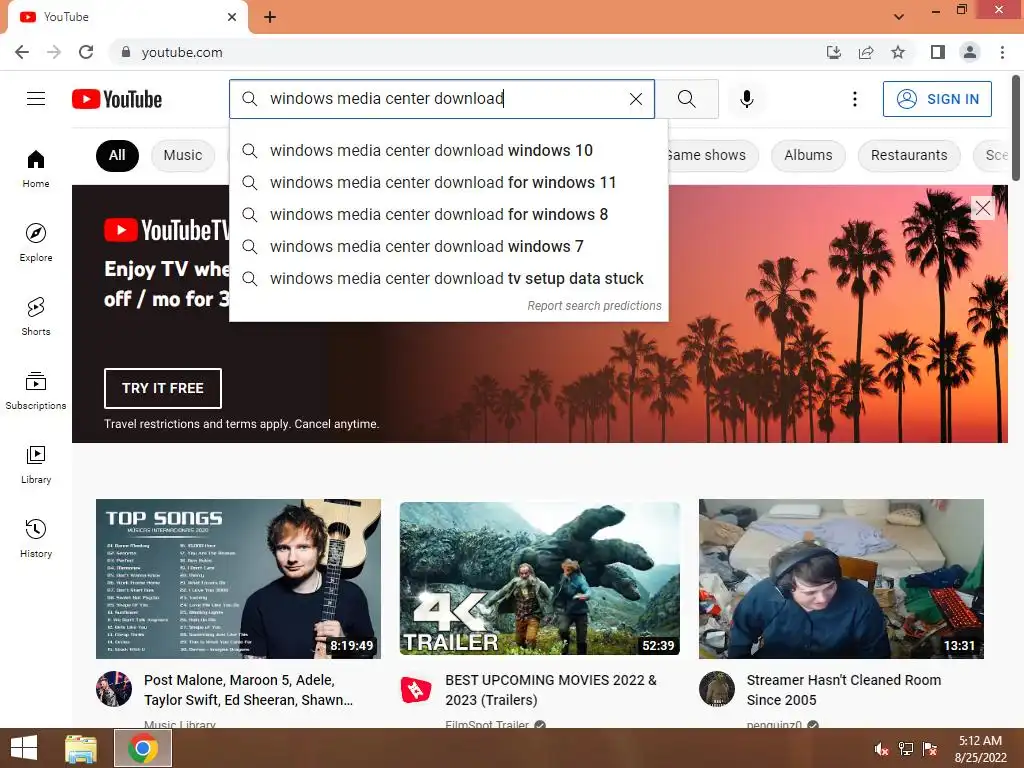Image resolution: width=1024 pixels, height=768 pixels.
Task: Click the Music Library channel avatar
Action: coord(114,689)
